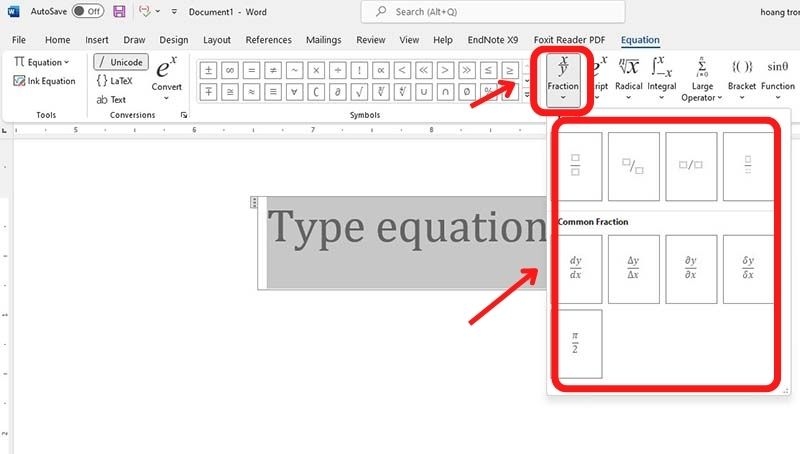
Task: Collapse the Fraction dropdown button
Action: click(563, 79)
